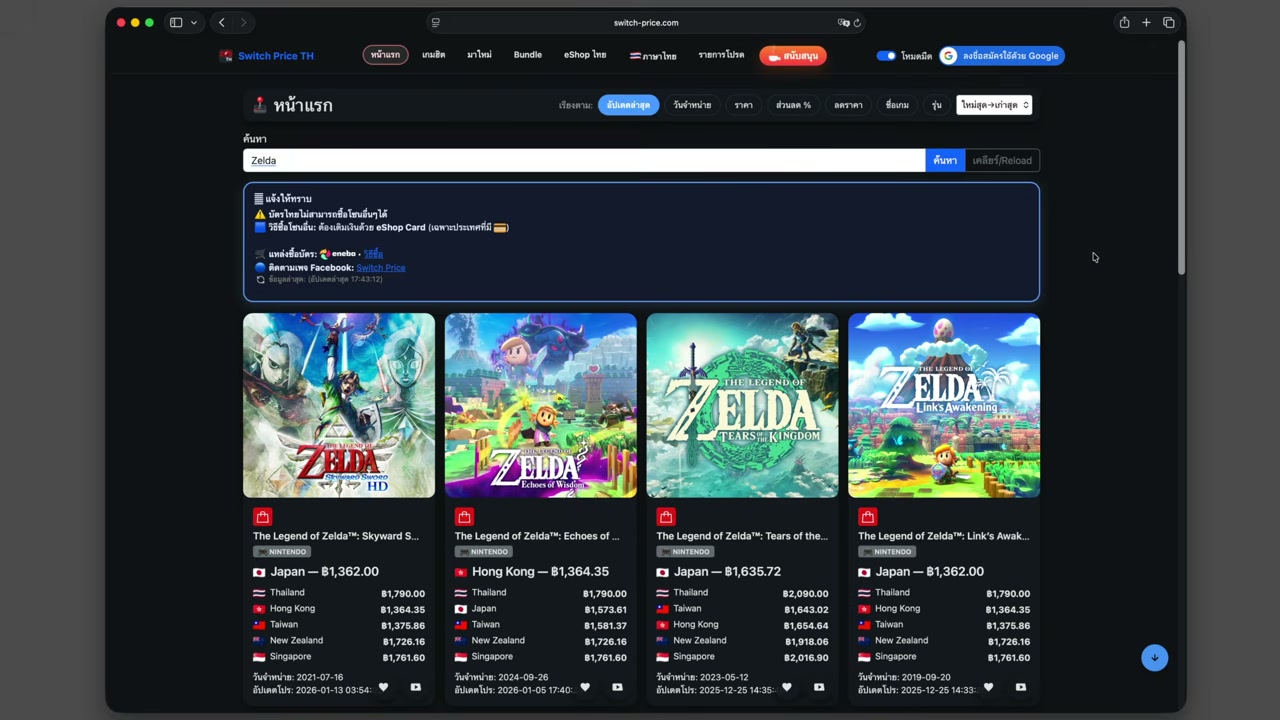The height and width of the screenshot is (720, 1280).
Task: Go back with Safari back arrow
Action: (x=222, y=22)
